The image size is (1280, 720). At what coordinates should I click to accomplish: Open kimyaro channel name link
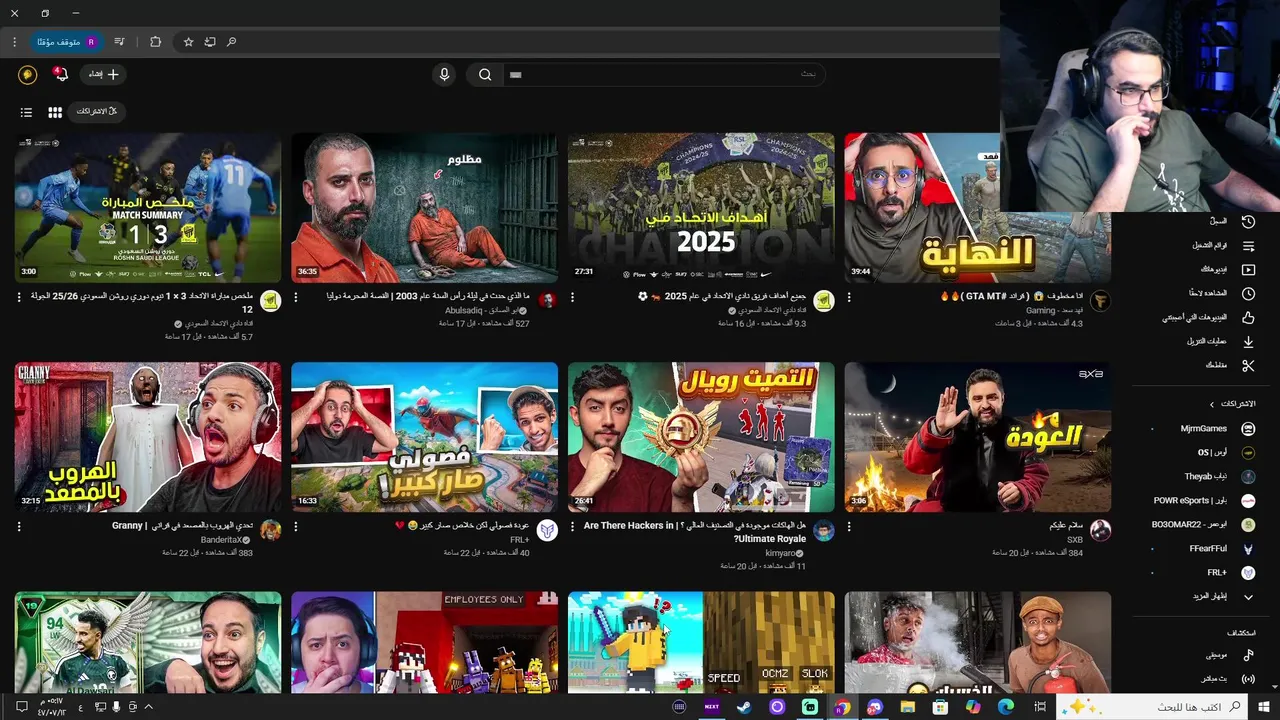(780, 553)
